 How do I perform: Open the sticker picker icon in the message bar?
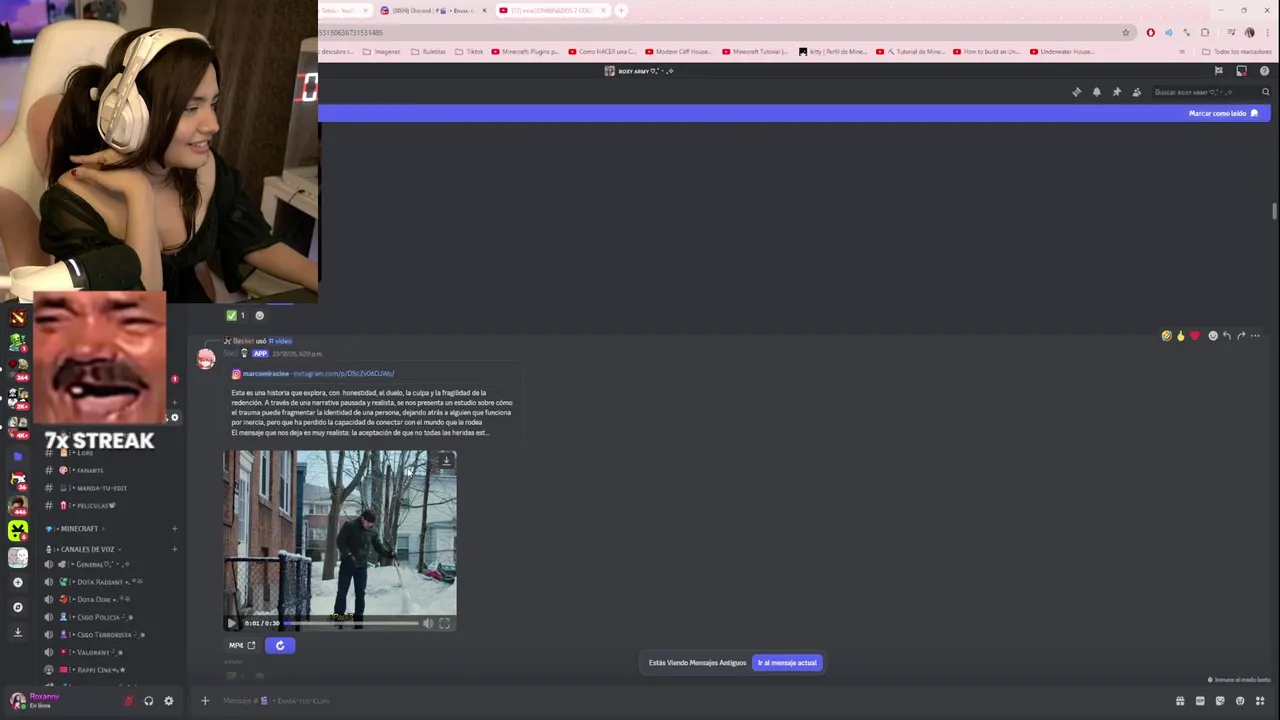1220,701
